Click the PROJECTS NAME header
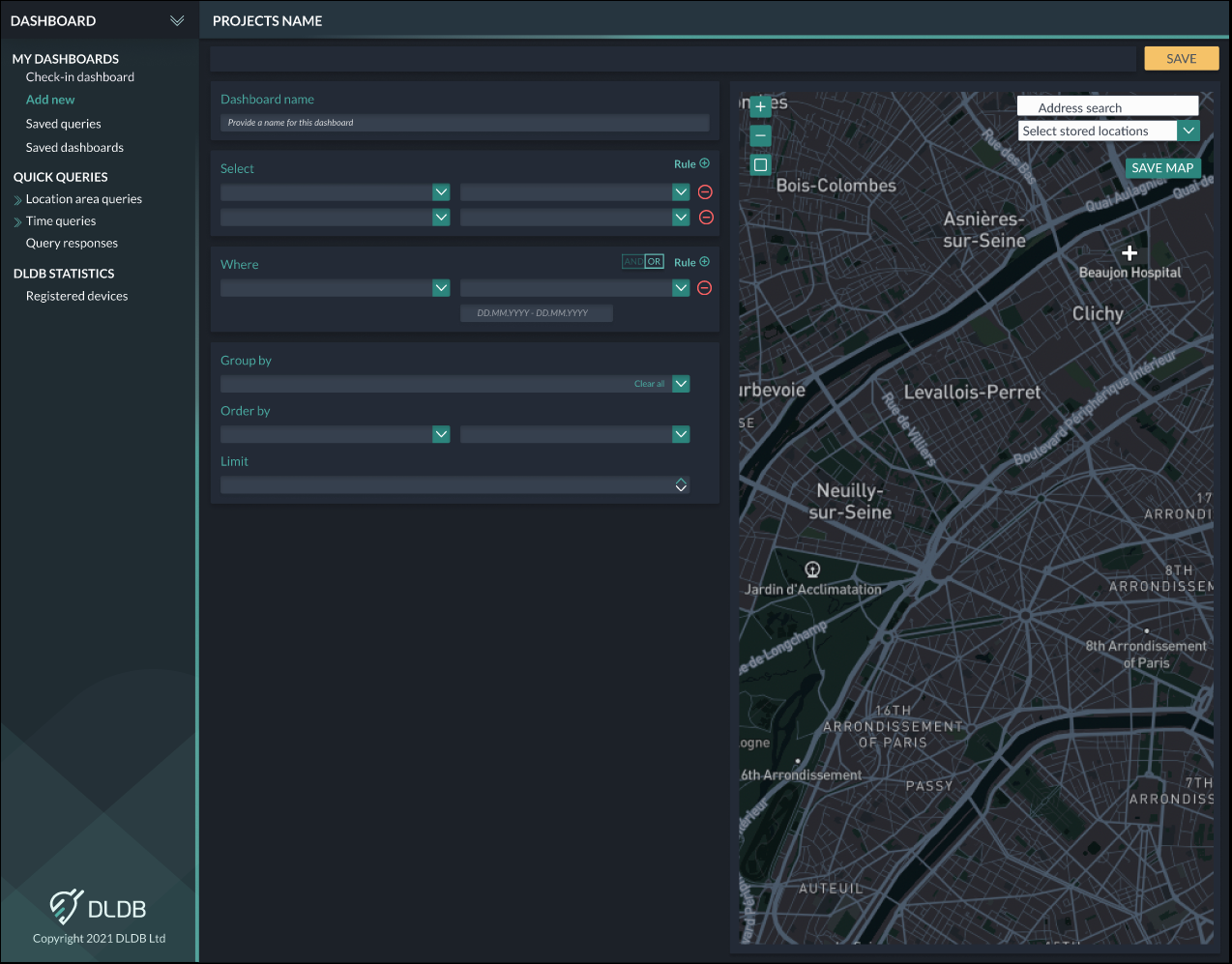Image resolution: width=1232 pixels, height=964 pixels. [268, 21]
